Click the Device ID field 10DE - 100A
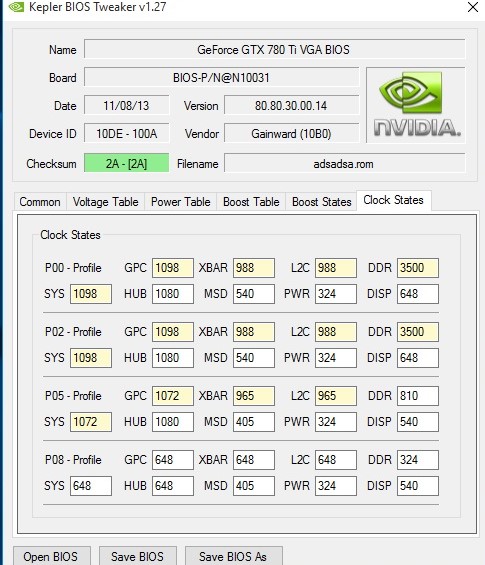 (x=126, y=134)
